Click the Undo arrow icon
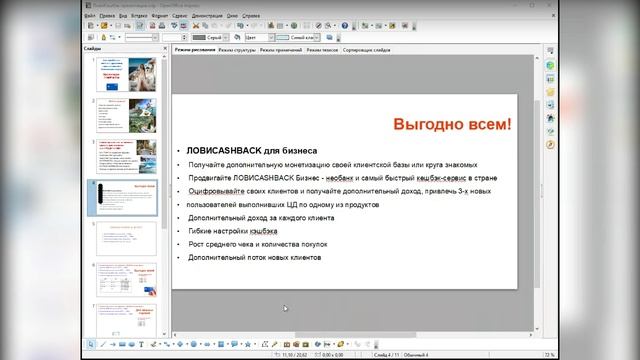 click(240, 26)
